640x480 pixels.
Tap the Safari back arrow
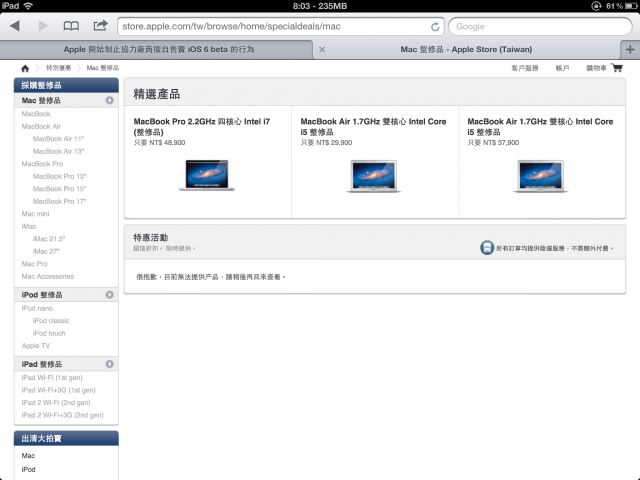15,26
